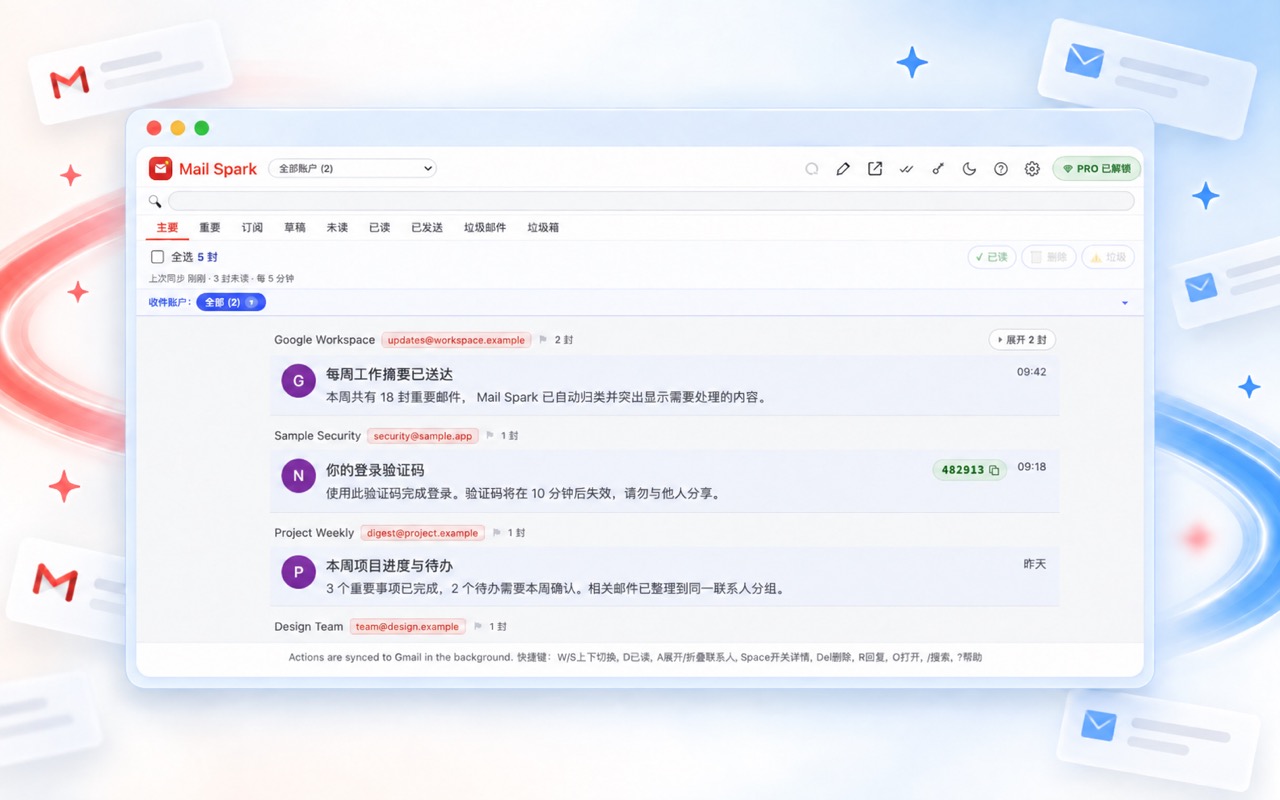Click the purple N avatar

click(x=298, y=477)
